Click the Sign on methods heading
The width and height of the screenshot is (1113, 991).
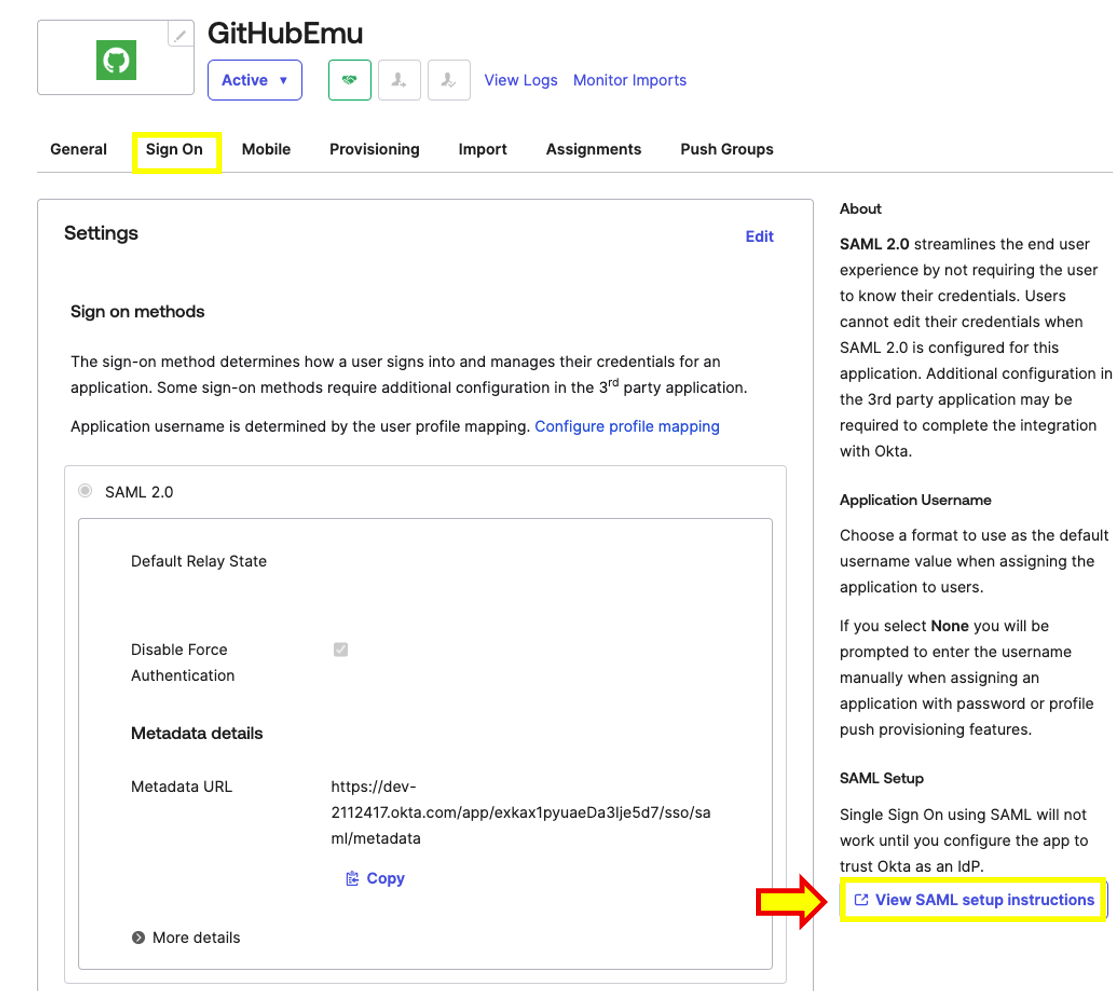click(137, 312)
